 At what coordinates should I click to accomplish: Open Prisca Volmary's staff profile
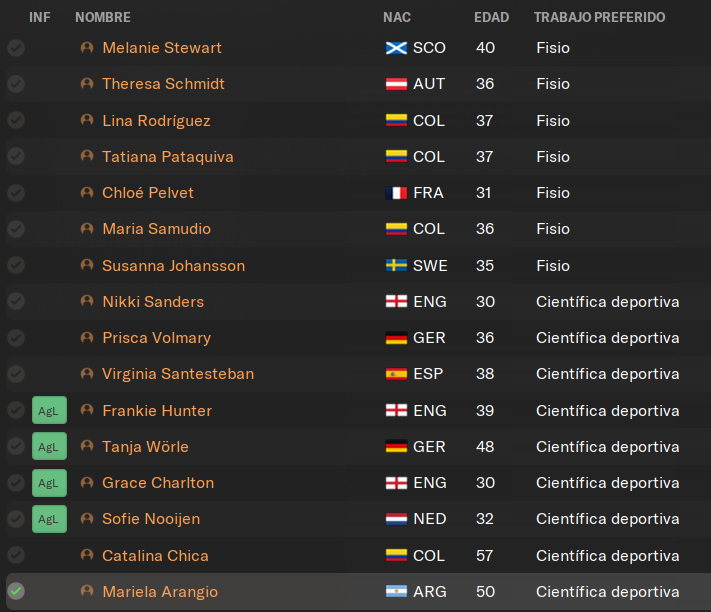click(x=156, y=338)
